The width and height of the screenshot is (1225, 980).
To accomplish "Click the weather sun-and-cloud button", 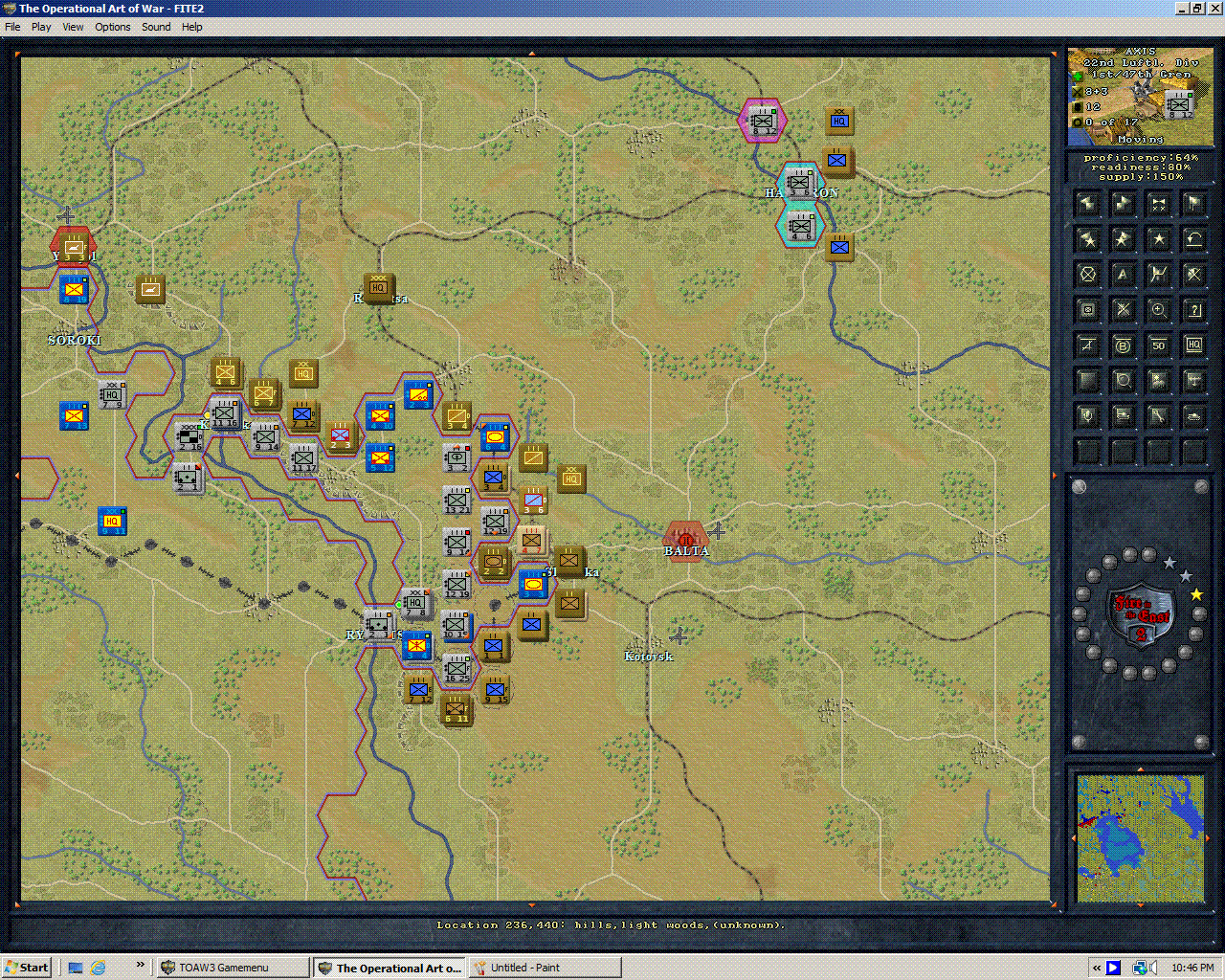I will pos(1158,381).
